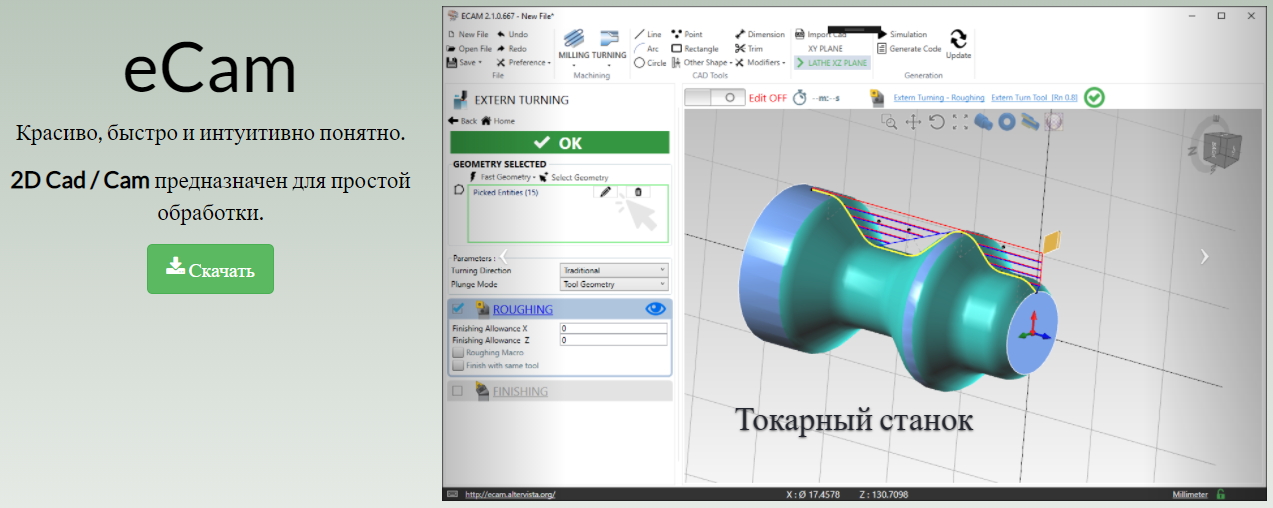Screen dimensions: 1273x508
Task: Edit picked entities with pencil icon
Action: click(x=605, y=192)
